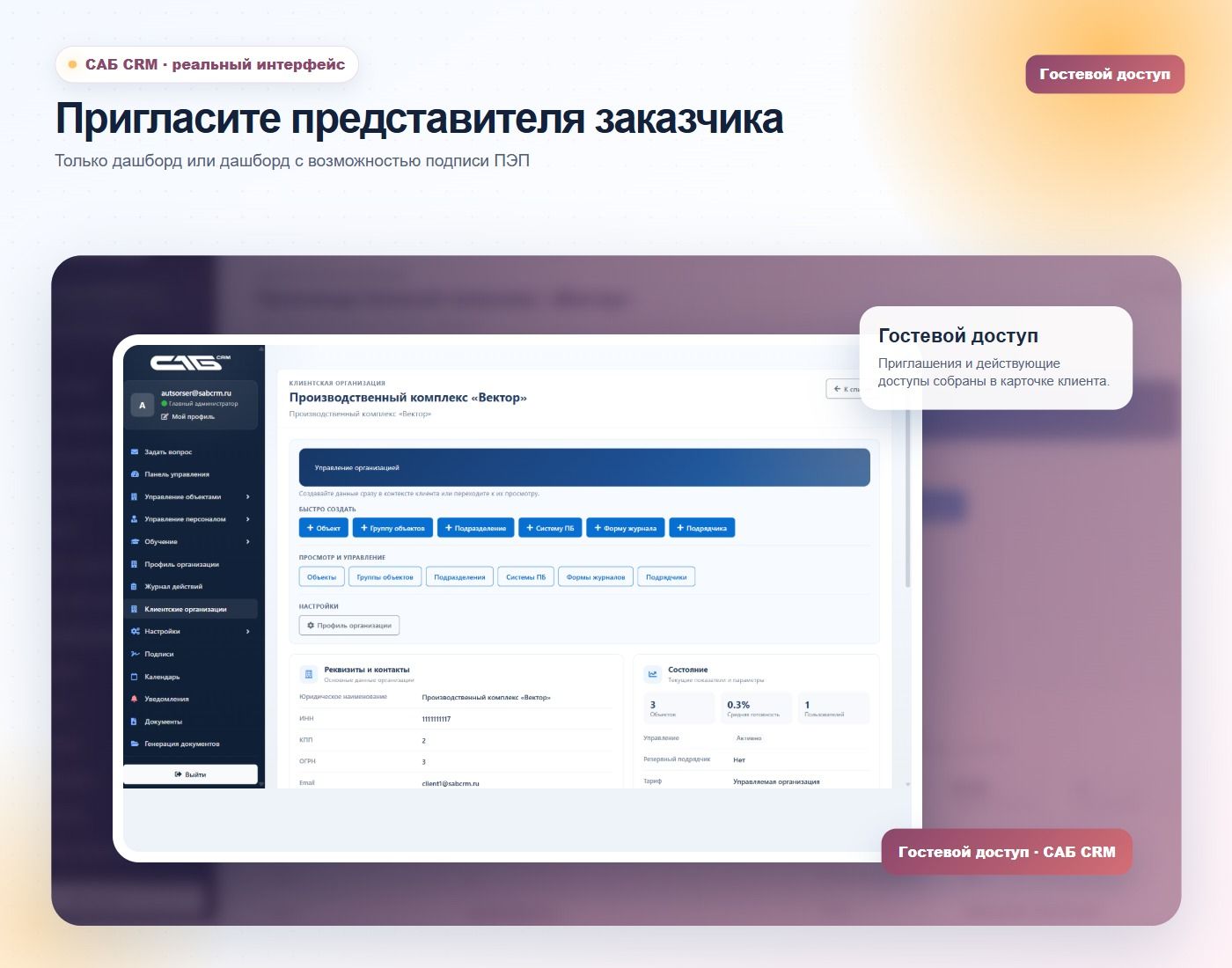This screenshot has width=1232, height=968.
Task: Click the signature icon for Подписи
Action: click(135, 654)
